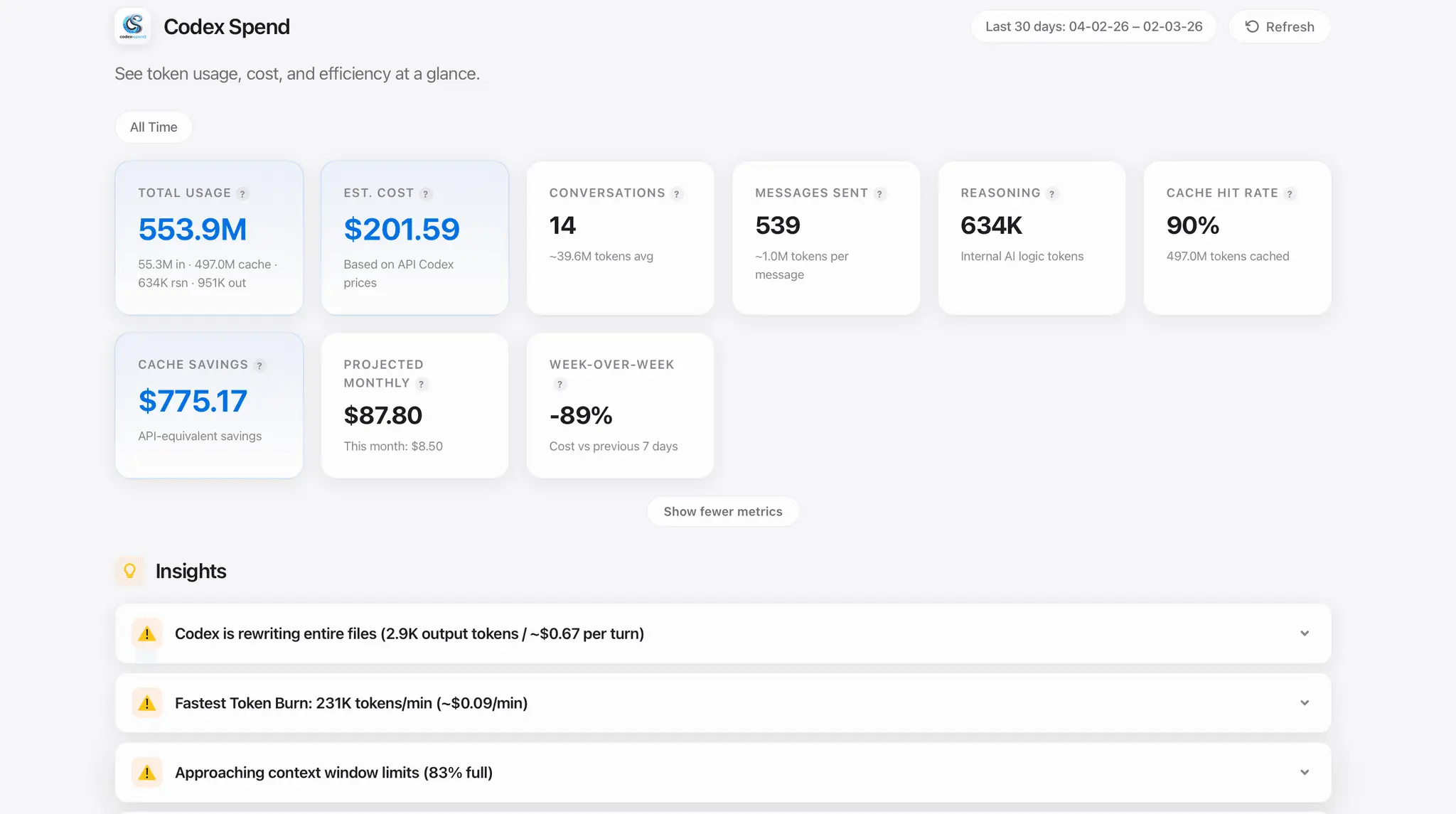1456x814 pixels.
Task: Click the Codex Spend title
Action: coord(227,27)
